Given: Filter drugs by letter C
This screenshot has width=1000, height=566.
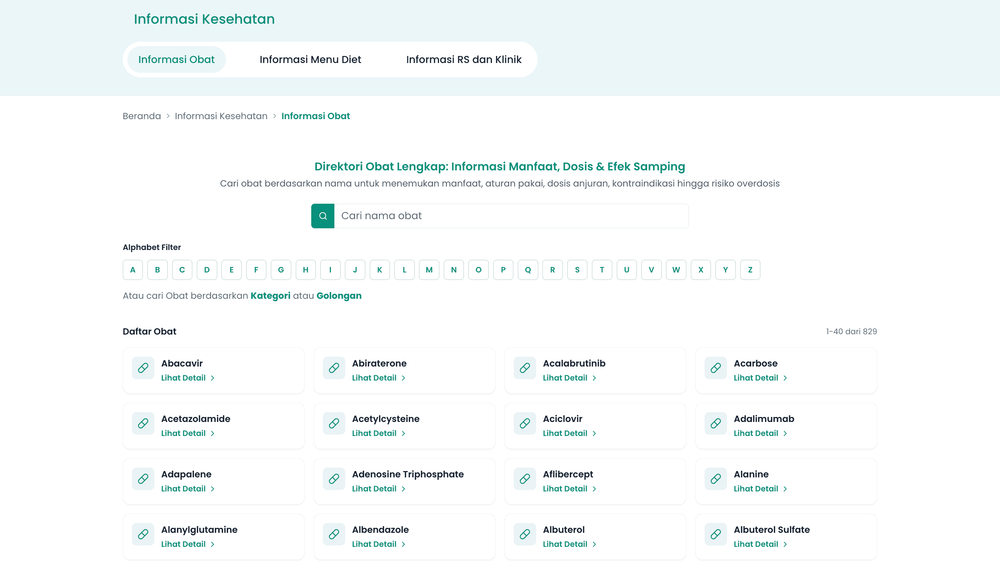Looking at the screenshot, I should tap(182, 270).
